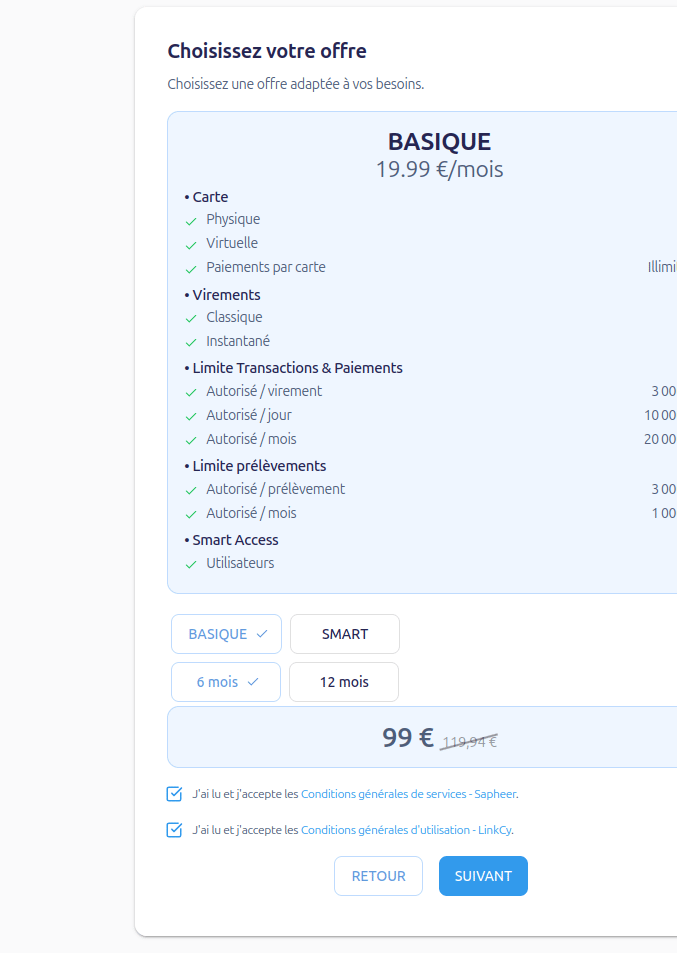Click the 'Choisissez votre offre' heading

(267, 51)
